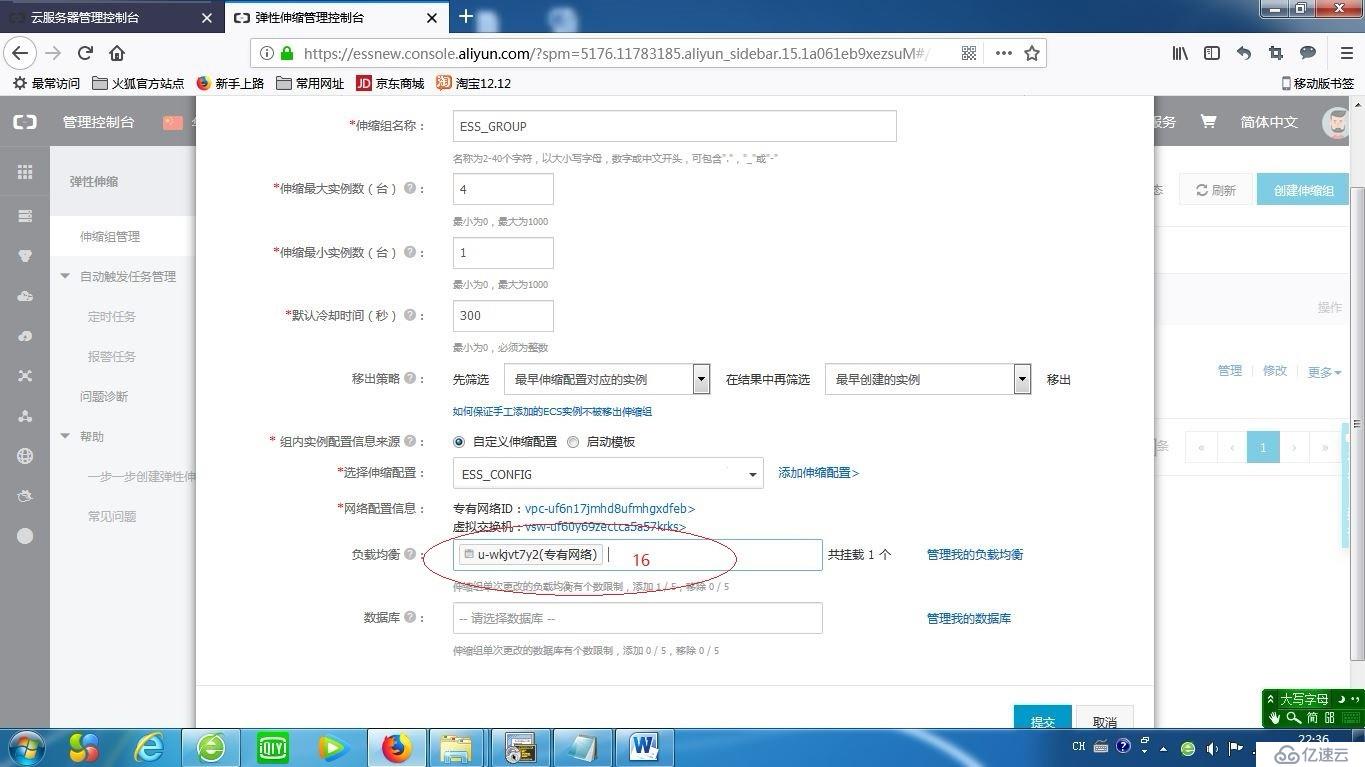Click the cloud icon in console sidebar
This screenshot has height=767, width=1365.
coord(25,296)
